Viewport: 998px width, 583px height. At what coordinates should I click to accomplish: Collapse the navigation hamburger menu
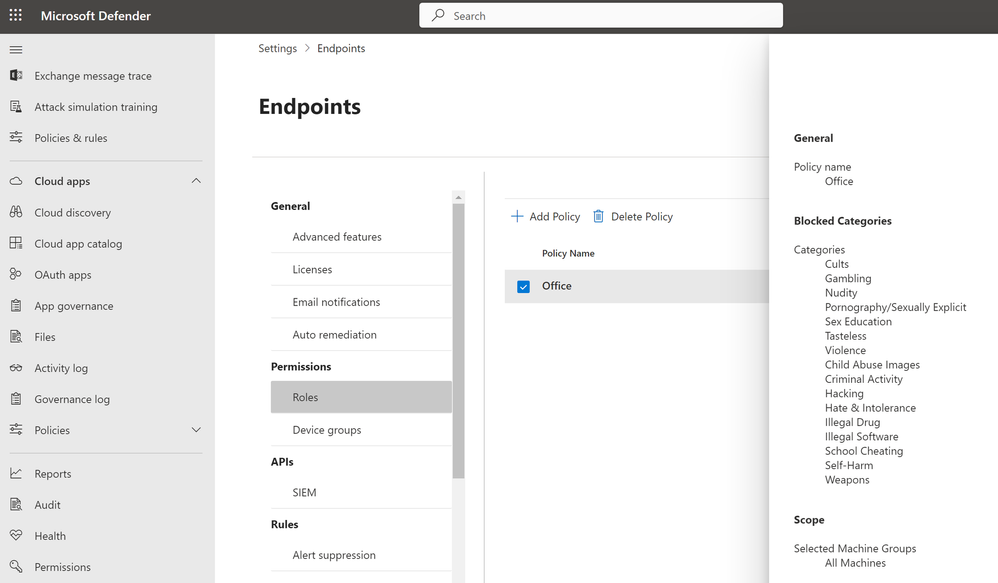[15, 50]
